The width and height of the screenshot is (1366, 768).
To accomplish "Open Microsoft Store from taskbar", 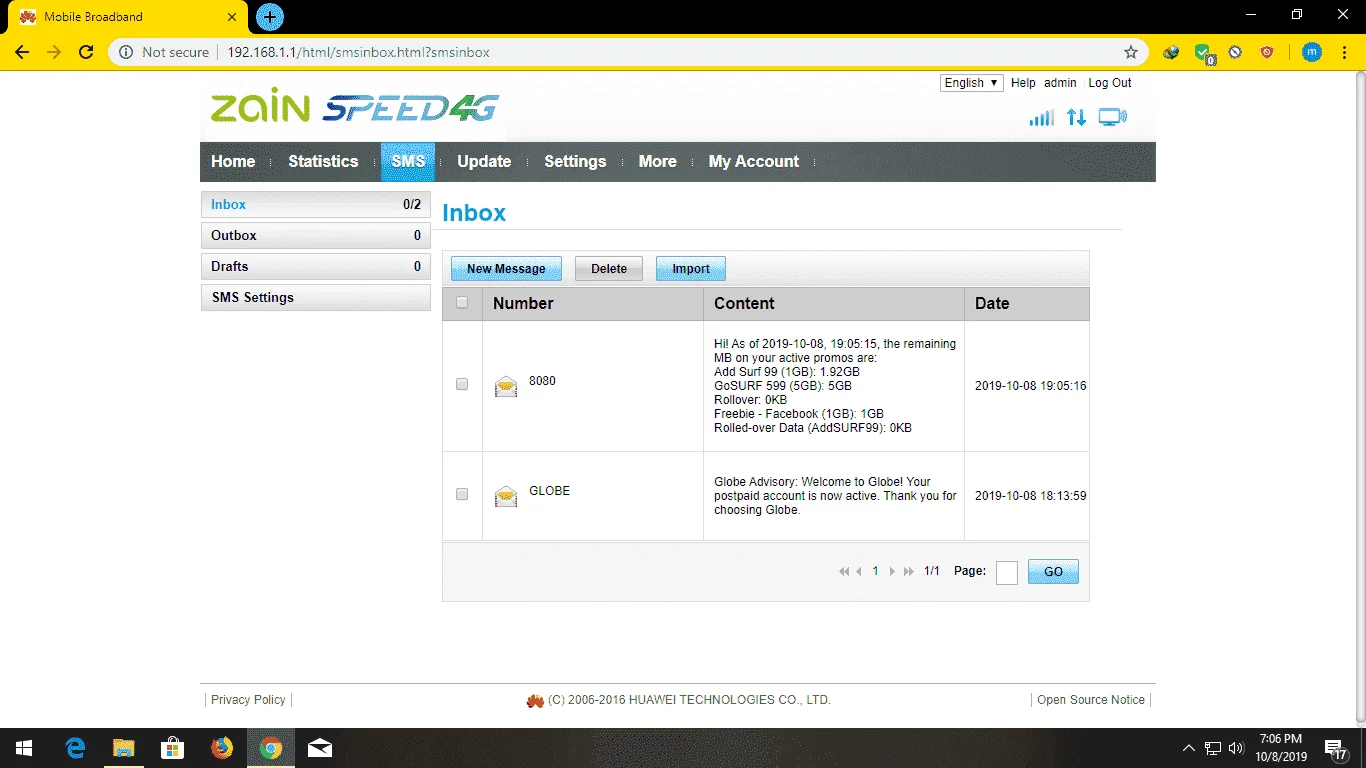I will (172, 748).
